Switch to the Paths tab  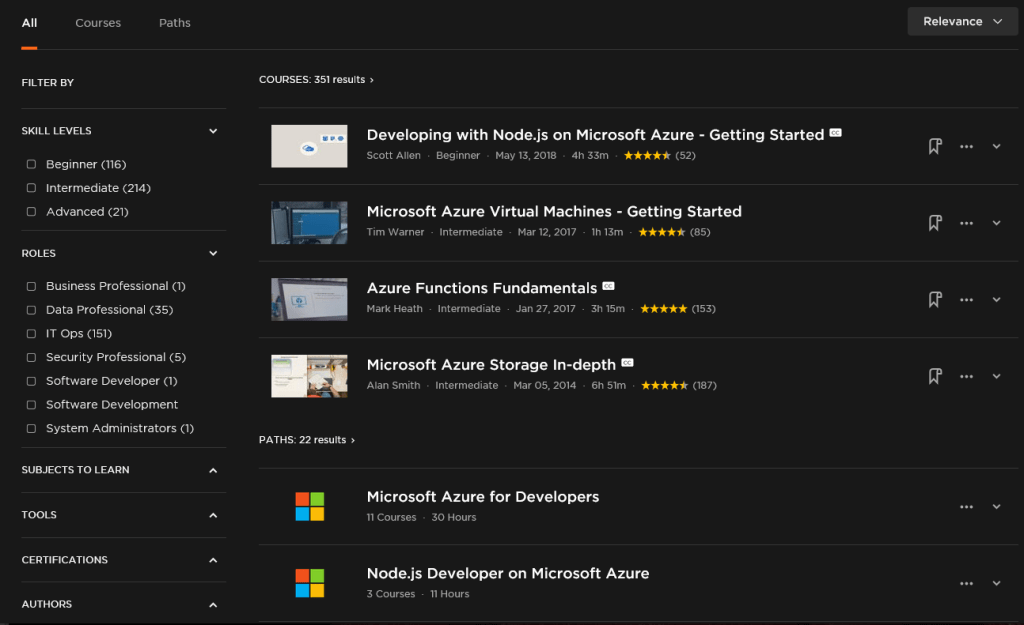pos(174,23)
